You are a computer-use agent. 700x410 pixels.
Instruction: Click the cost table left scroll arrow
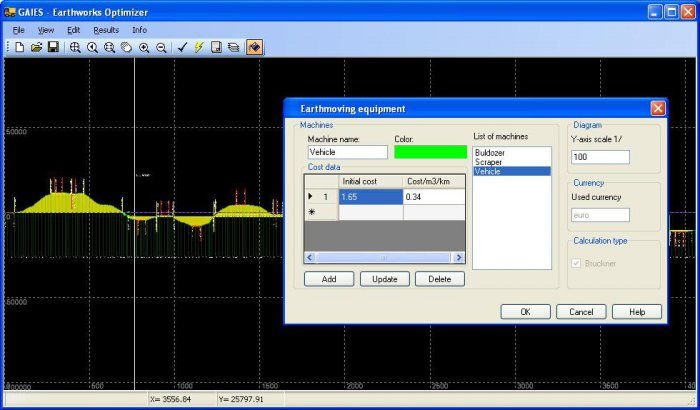pyautogui.click(x=310, y=257)
